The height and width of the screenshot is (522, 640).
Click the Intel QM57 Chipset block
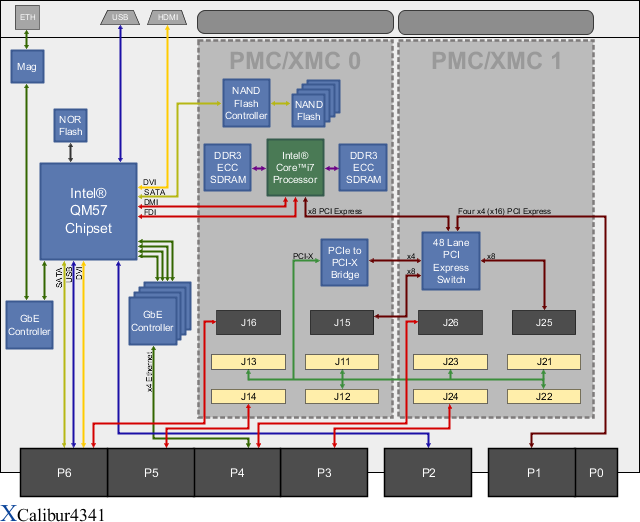[89, 211]
